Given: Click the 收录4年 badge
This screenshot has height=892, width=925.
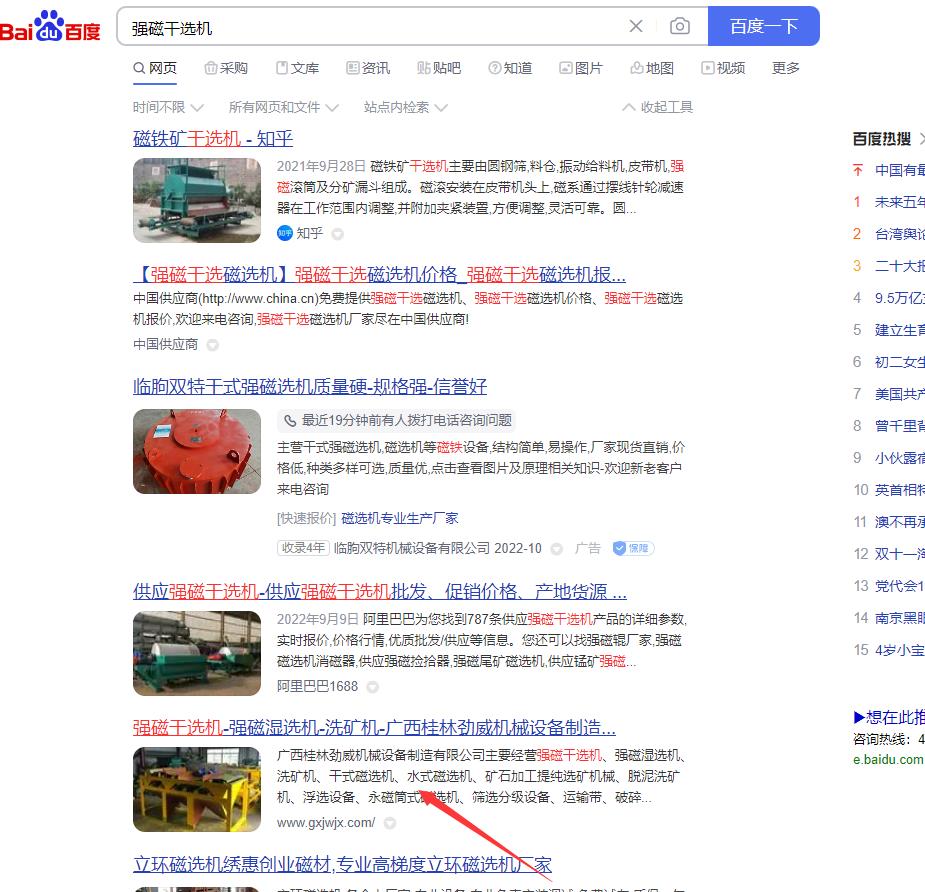Looking at the screenshot, I should [303, 548].
